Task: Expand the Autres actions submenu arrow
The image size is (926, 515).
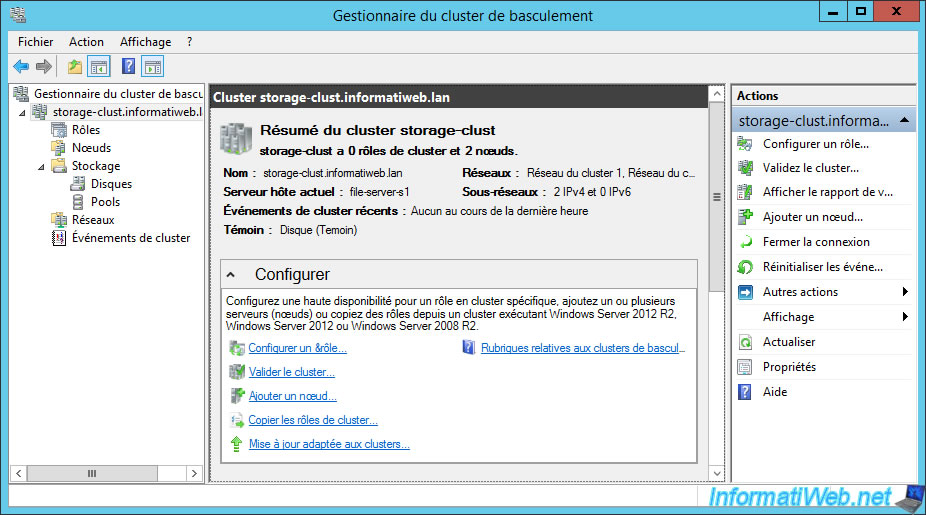Action: [x=905, y=291]
